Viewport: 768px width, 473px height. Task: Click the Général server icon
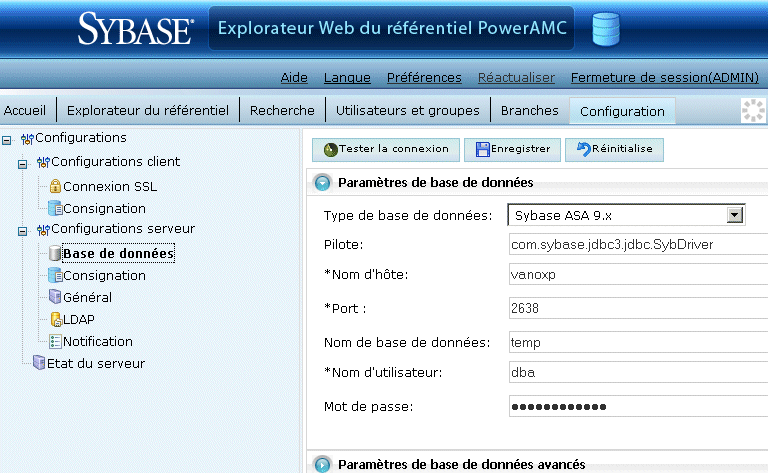pyautogui.click(x=55, y=297)
